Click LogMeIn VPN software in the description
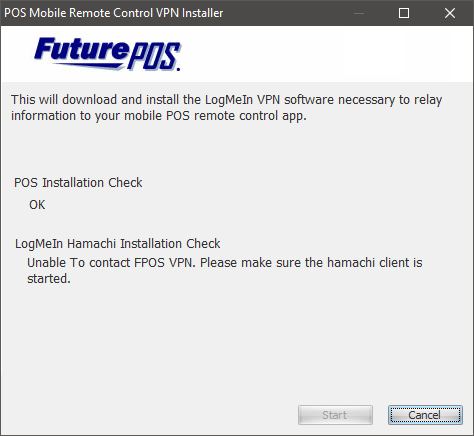Image resolution: width=474 pixels, height=436 pixels. point(269,100)
